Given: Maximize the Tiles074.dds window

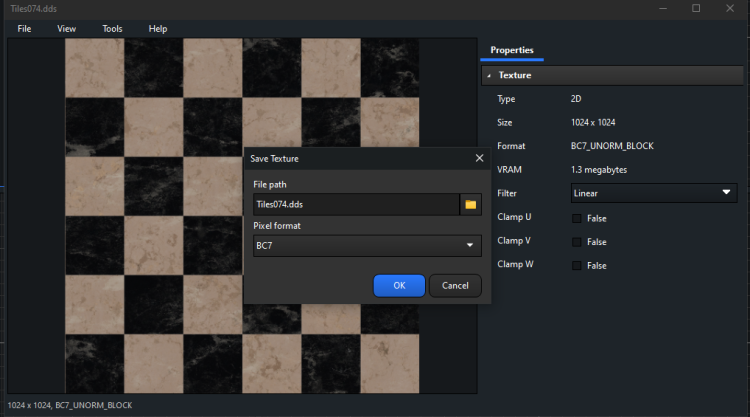Looking at the screenshot, I should 696,8.
